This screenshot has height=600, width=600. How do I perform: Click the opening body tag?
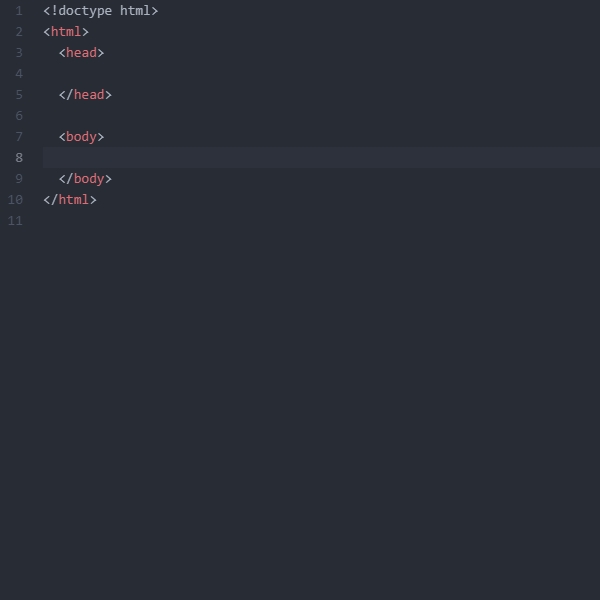82,137
